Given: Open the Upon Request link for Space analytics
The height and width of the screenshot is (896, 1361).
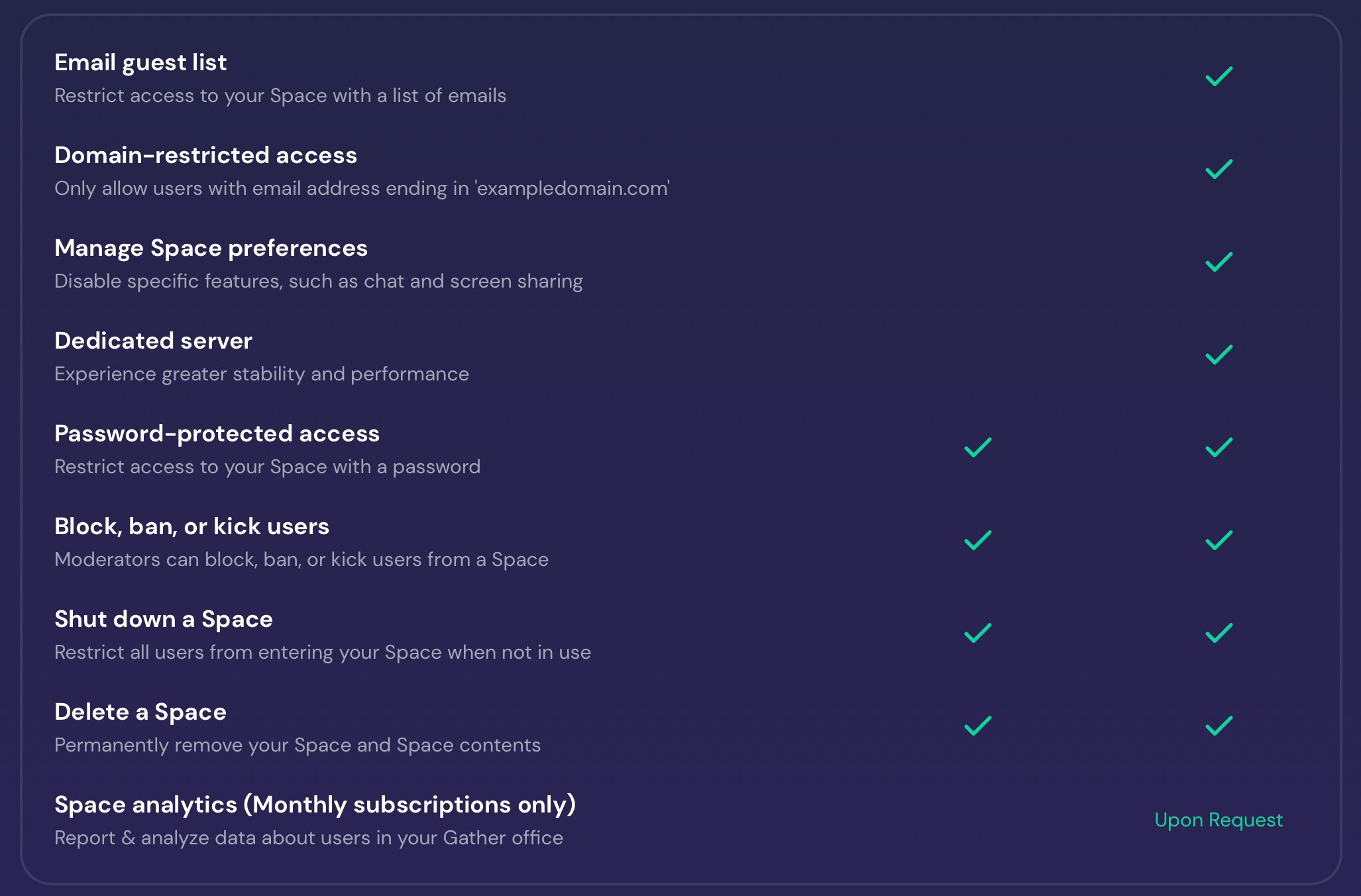Looking at the screenshot, I should pyautogui.click(x=1218, y=820).
